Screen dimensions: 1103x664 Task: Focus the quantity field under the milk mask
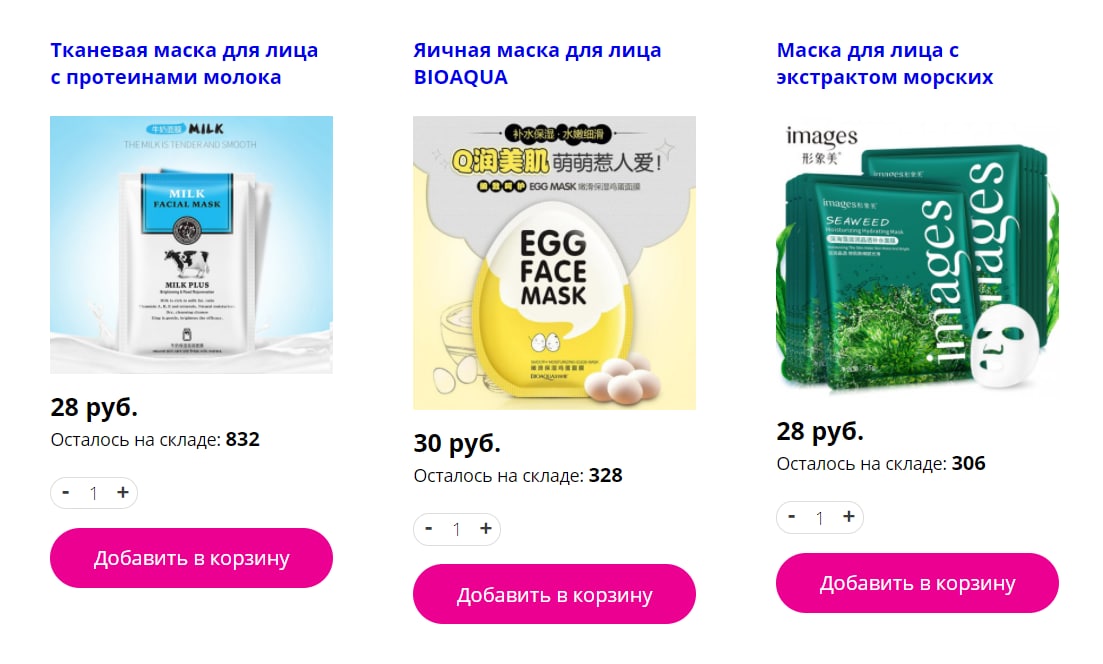[x=94, y=493]
